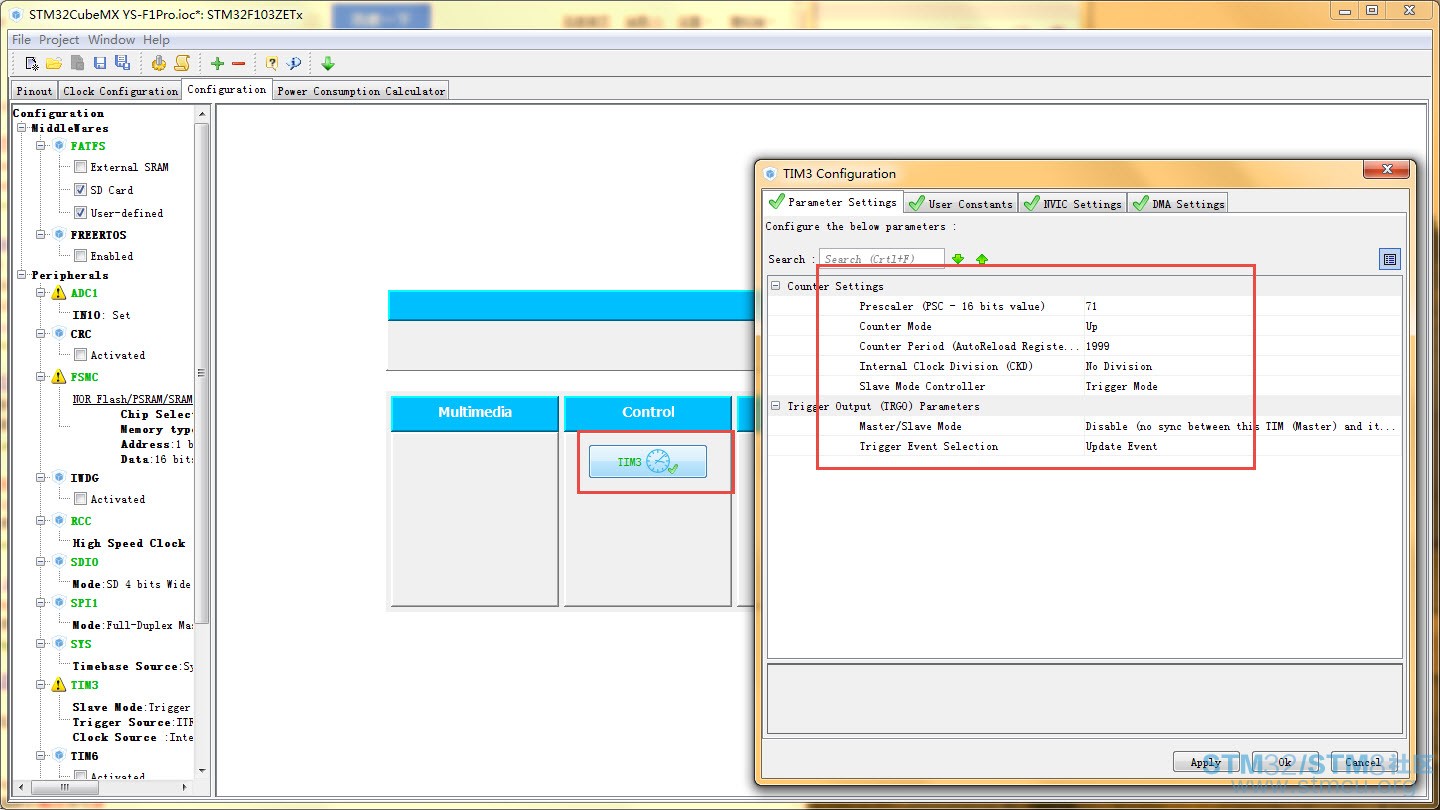Image resolution: width=1440 pixels, height=810 pixels.
Task: Generate code with the gear icon
Action: (159, 63)
